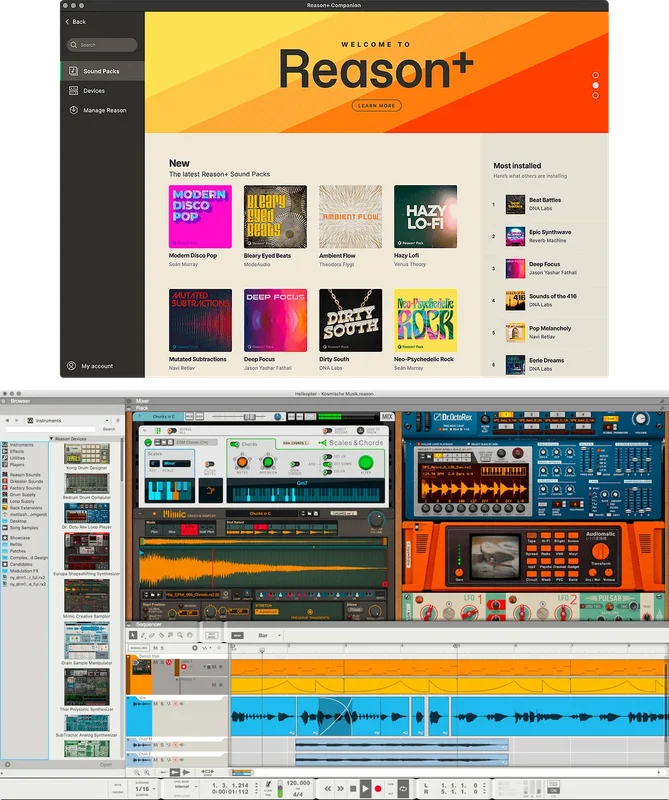Select Players in the browser locations list
The width and height of the screenshot is (669, 800).
click(17, 465)
